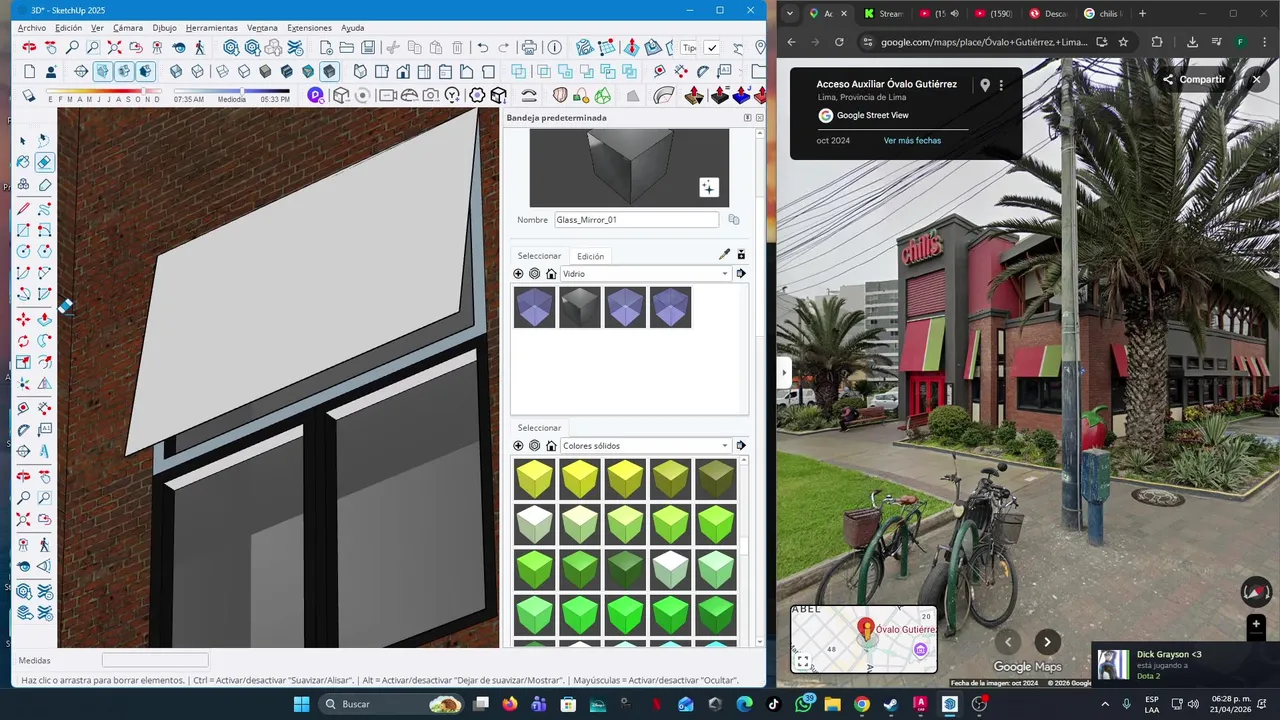This screenshot has height=720, width=1280.
Task: Open Model Info icon in toolbar
Action: [x=554, y=47]
